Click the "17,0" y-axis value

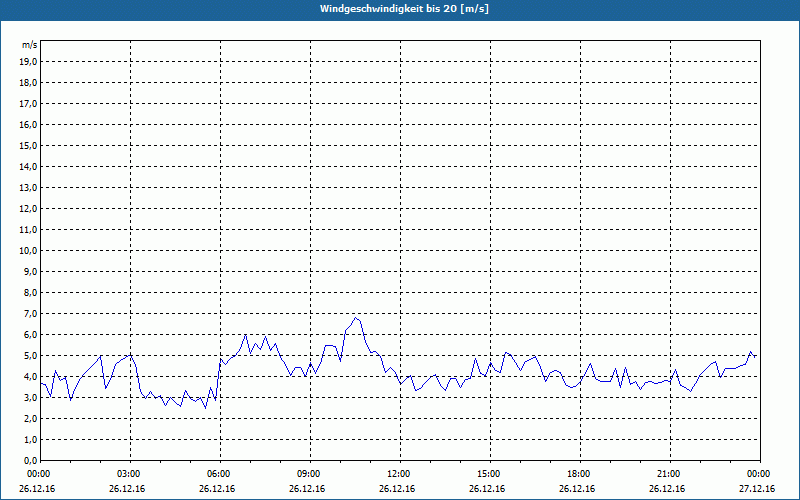coord(28,104)
